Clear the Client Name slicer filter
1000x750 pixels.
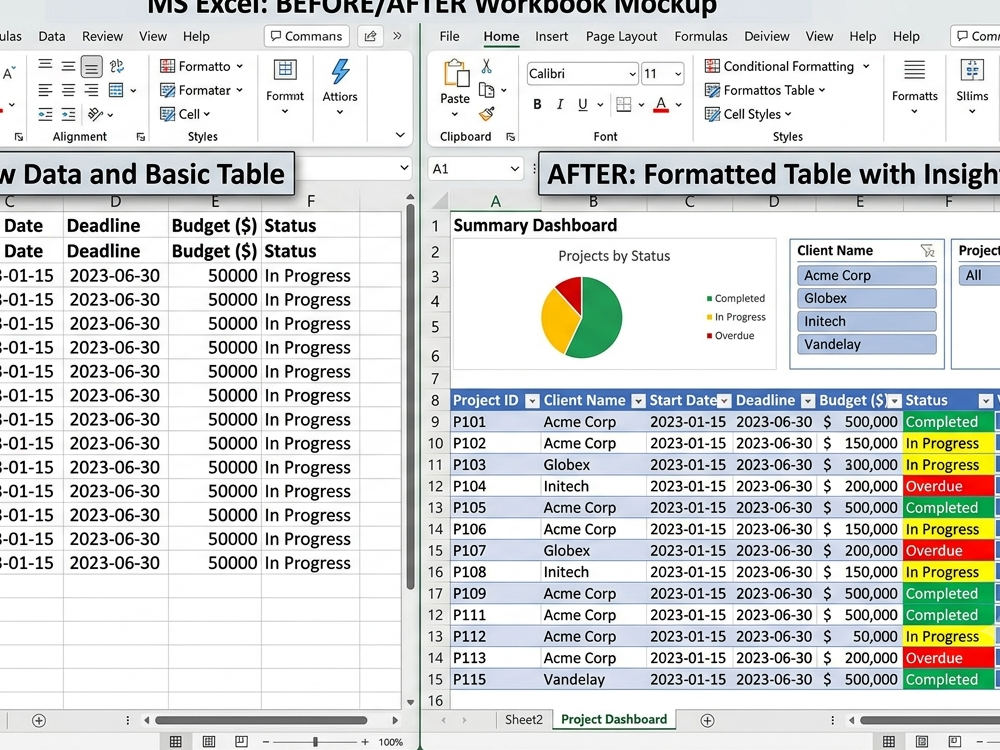click(928, 251)
